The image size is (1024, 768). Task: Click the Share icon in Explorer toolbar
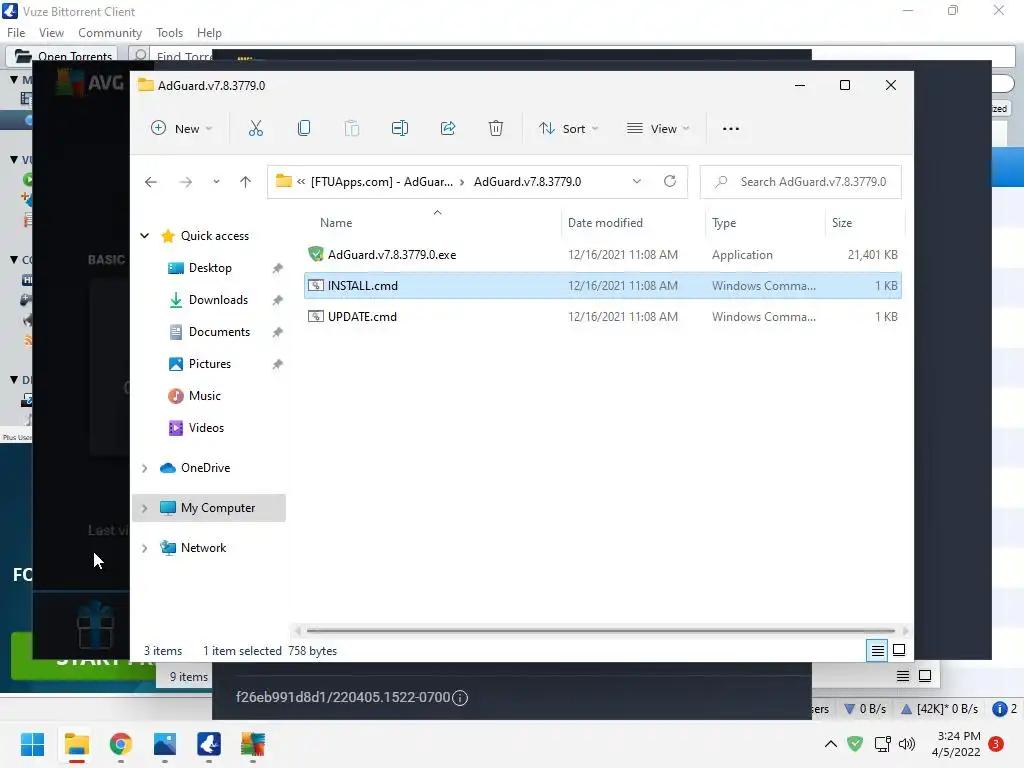click(x=448, y=129)
